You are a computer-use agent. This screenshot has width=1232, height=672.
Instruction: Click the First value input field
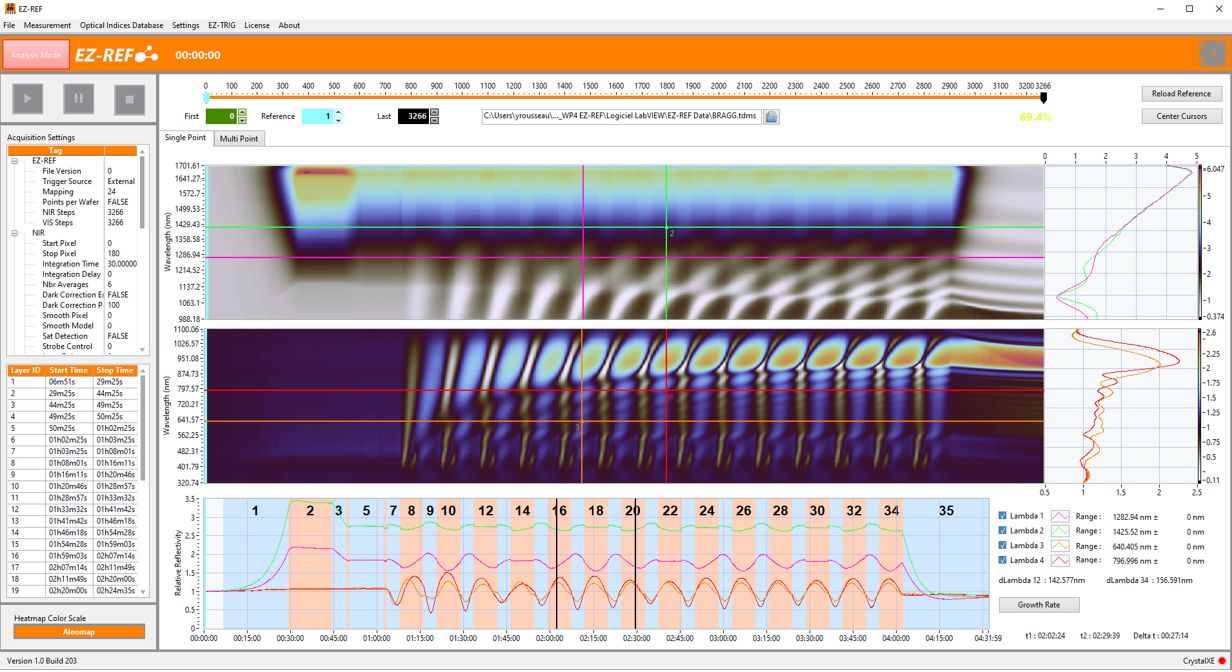(221, 117)
